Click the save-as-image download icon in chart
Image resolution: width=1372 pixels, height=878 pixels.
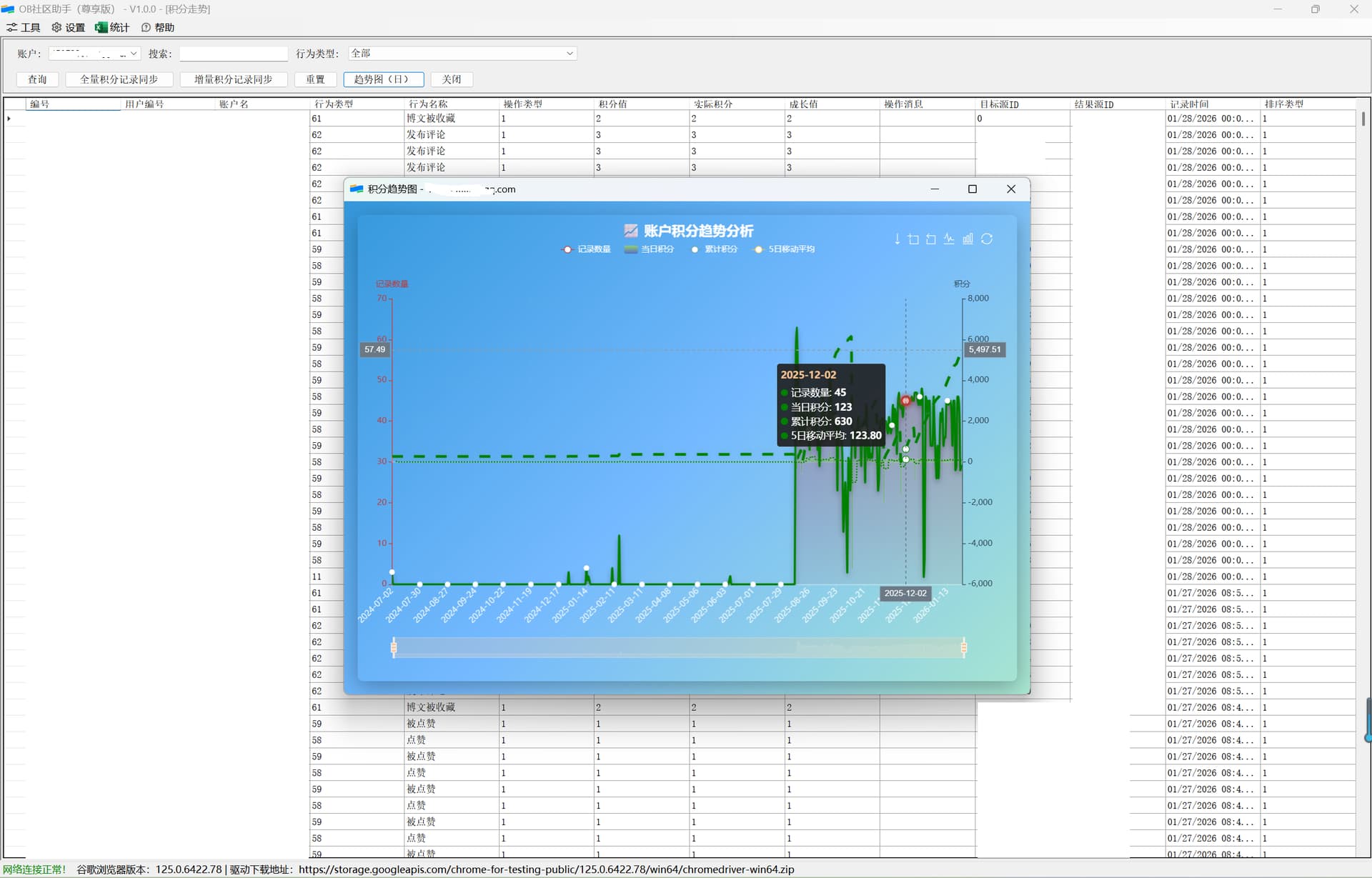click(x=897, y=239)
